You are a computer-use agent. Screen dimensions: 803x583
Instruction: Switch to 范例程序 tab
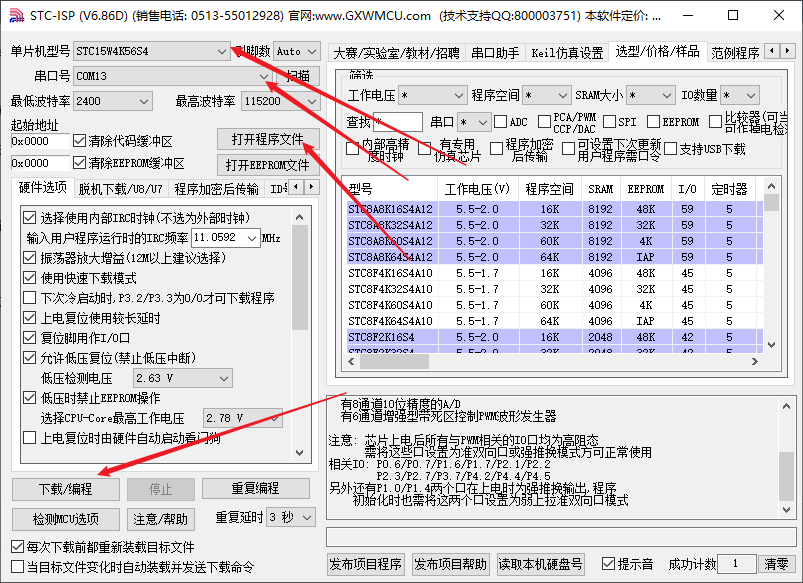tap(735, 52)
